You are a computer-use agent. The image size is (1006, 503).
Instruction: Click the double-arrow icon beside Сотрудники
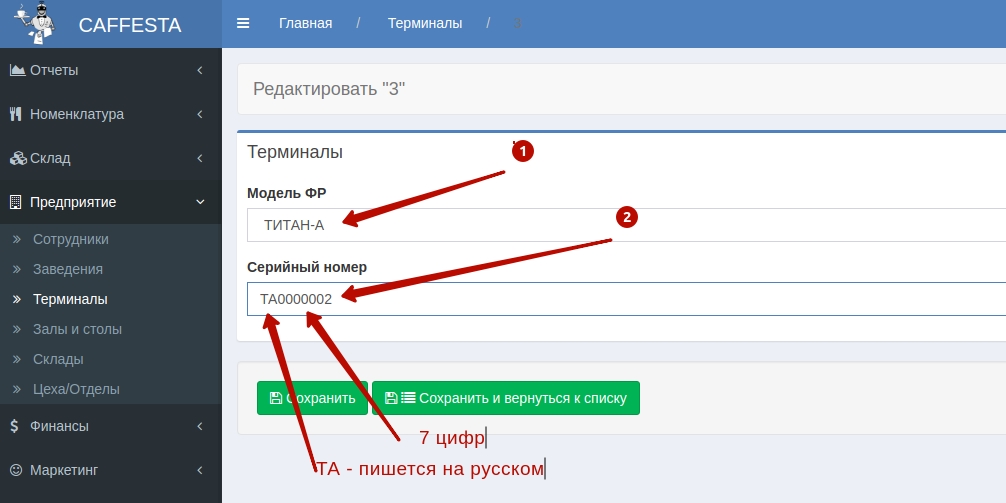click(17, 239)
